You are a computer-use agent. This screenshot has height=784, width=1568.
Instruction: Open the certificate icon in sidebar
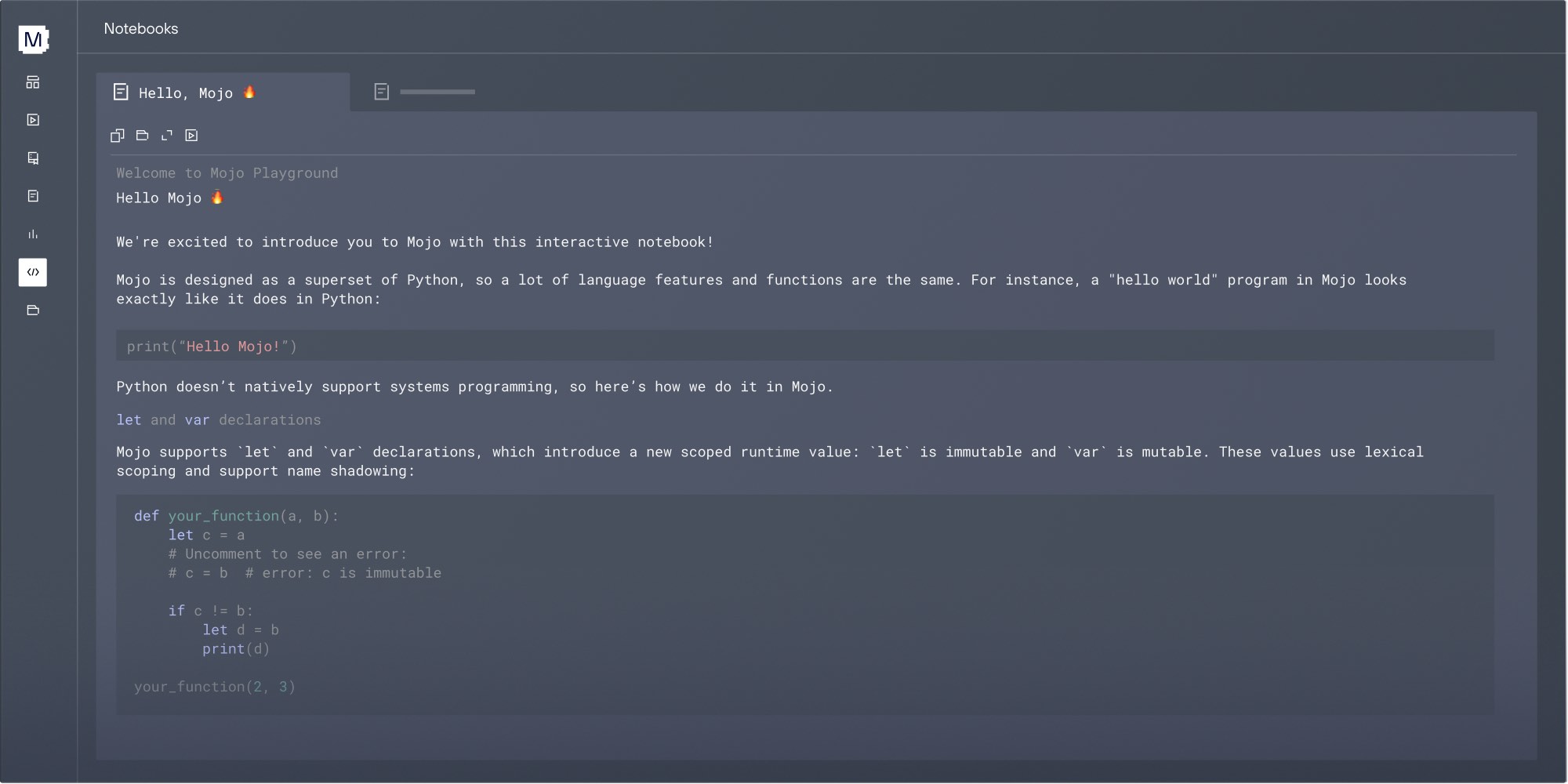pyautogui.click(x=33, y=158)
